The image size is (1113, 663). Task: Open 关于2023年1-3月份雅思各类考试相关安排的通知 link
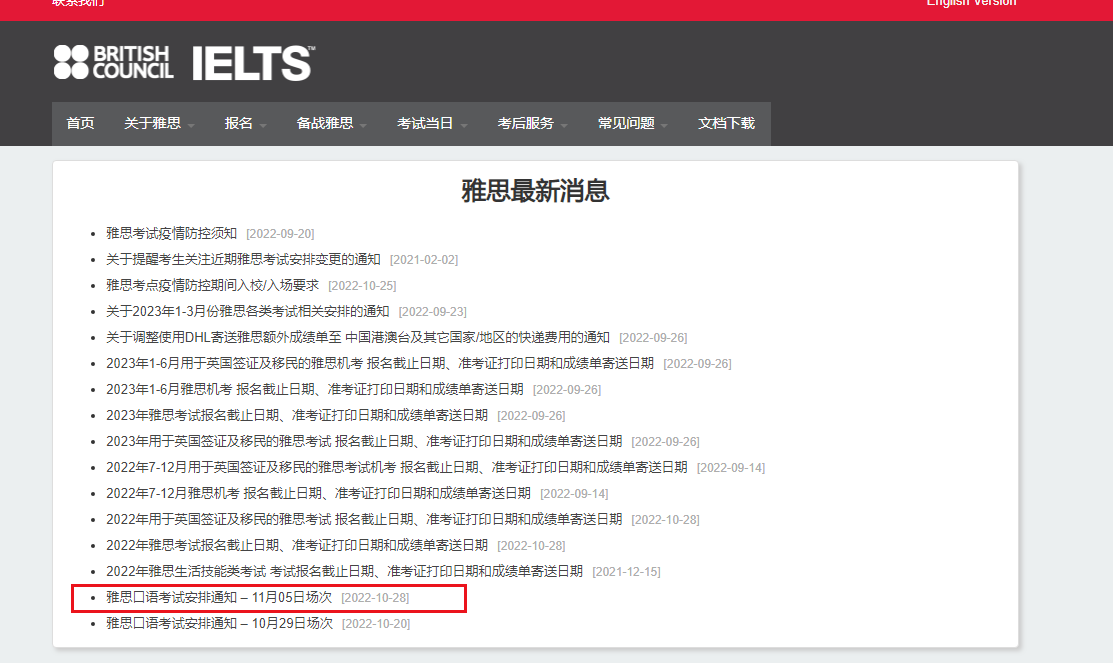pyautogui.click(x=248, y=312)
